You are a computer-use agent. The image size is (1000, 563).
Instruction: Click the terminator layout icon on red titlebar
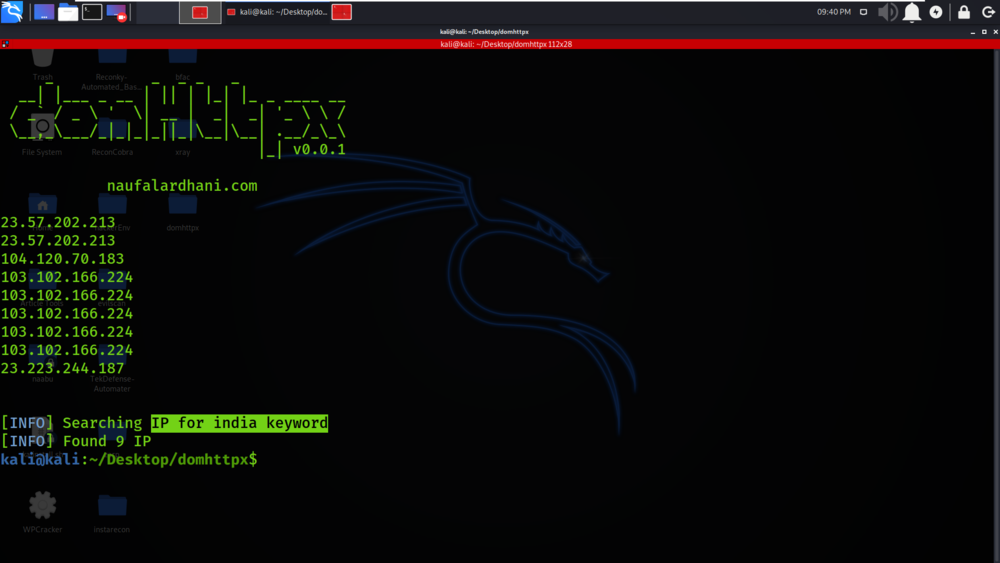click(5, 44)
